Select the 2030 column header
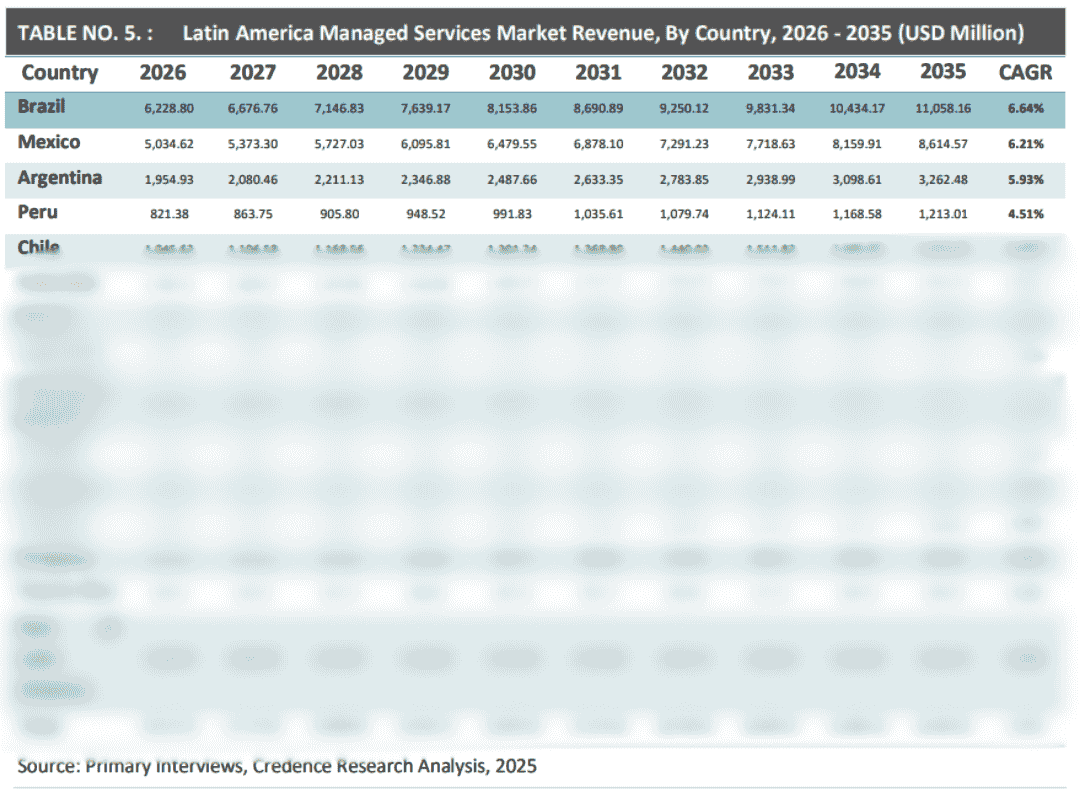 pos(512,72)
